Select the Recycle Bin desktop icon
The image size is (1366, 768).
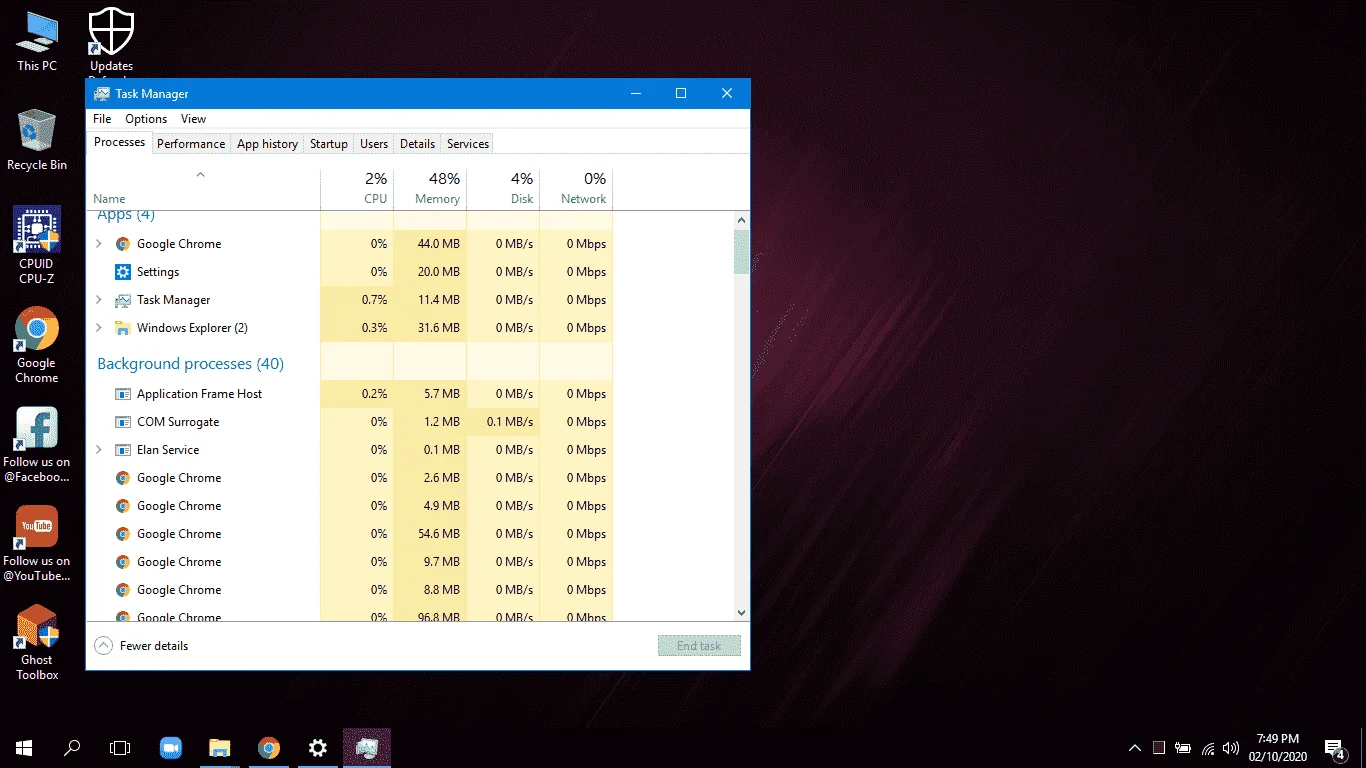37,141
